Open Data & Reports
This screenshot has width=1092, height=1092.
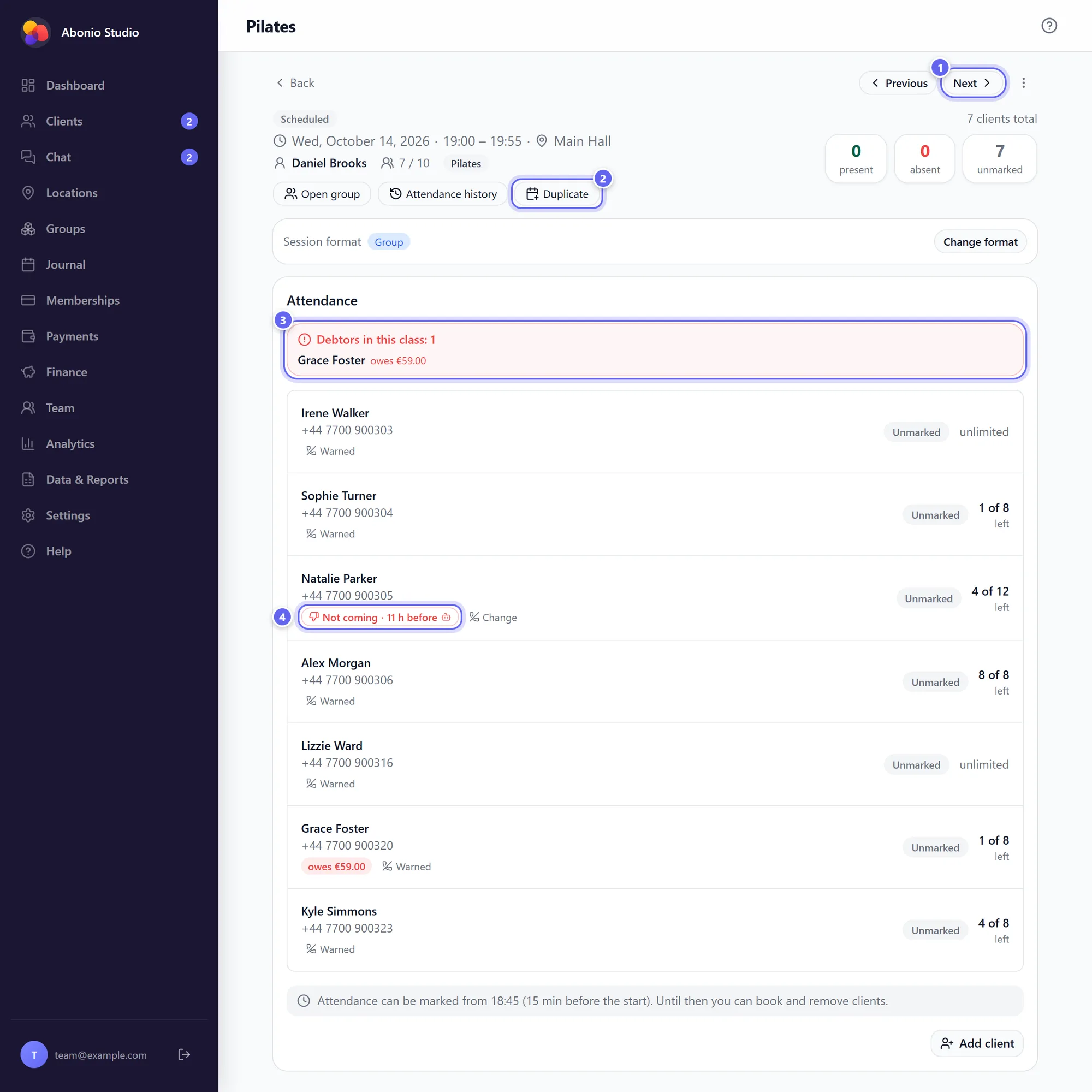point(109,479)
